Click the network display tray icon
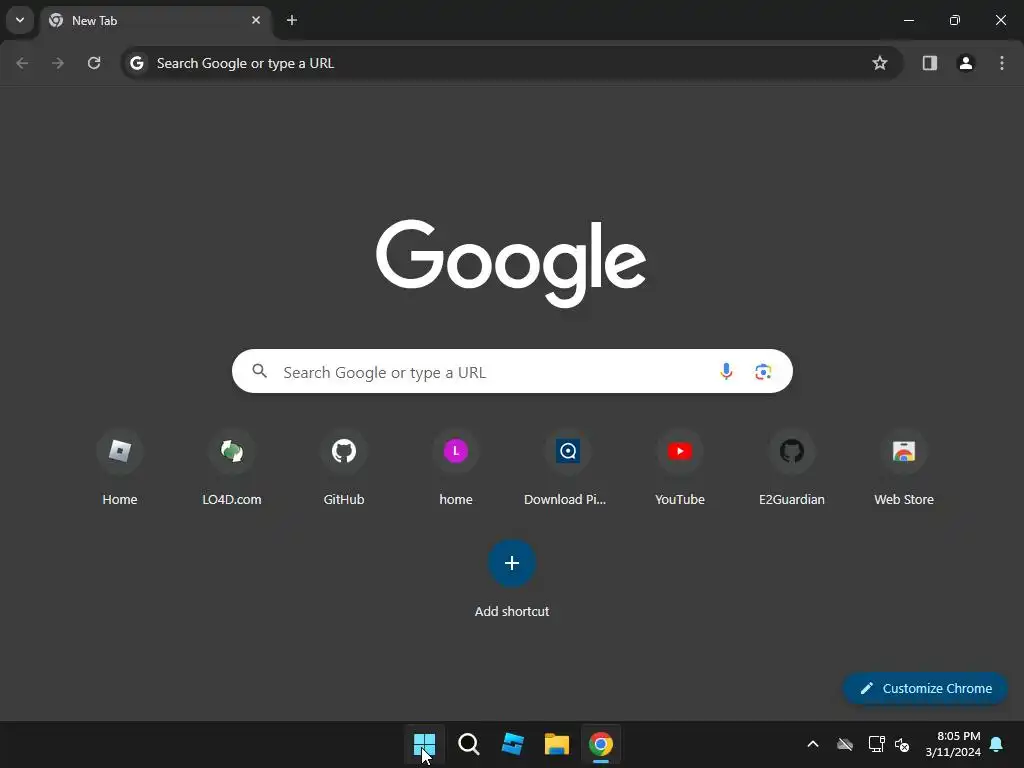 pyautogui.click(x=876, y=744)
